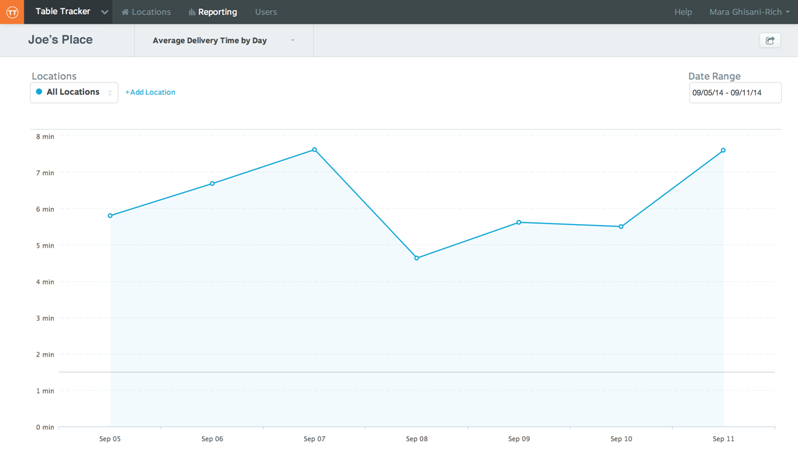Select the Sep 05 data point
The height and width of the screenshot is (473, 798).
click(110, 215)
